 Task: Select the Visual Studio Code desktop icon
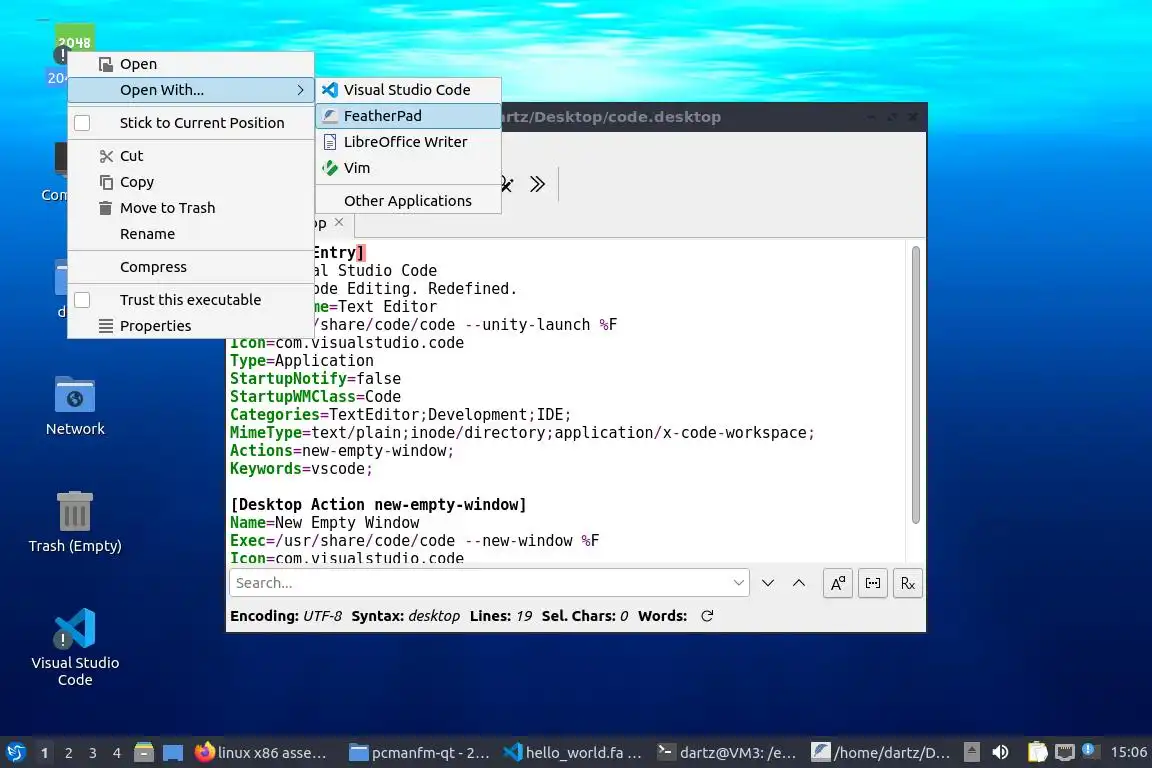tap(75, 647)
